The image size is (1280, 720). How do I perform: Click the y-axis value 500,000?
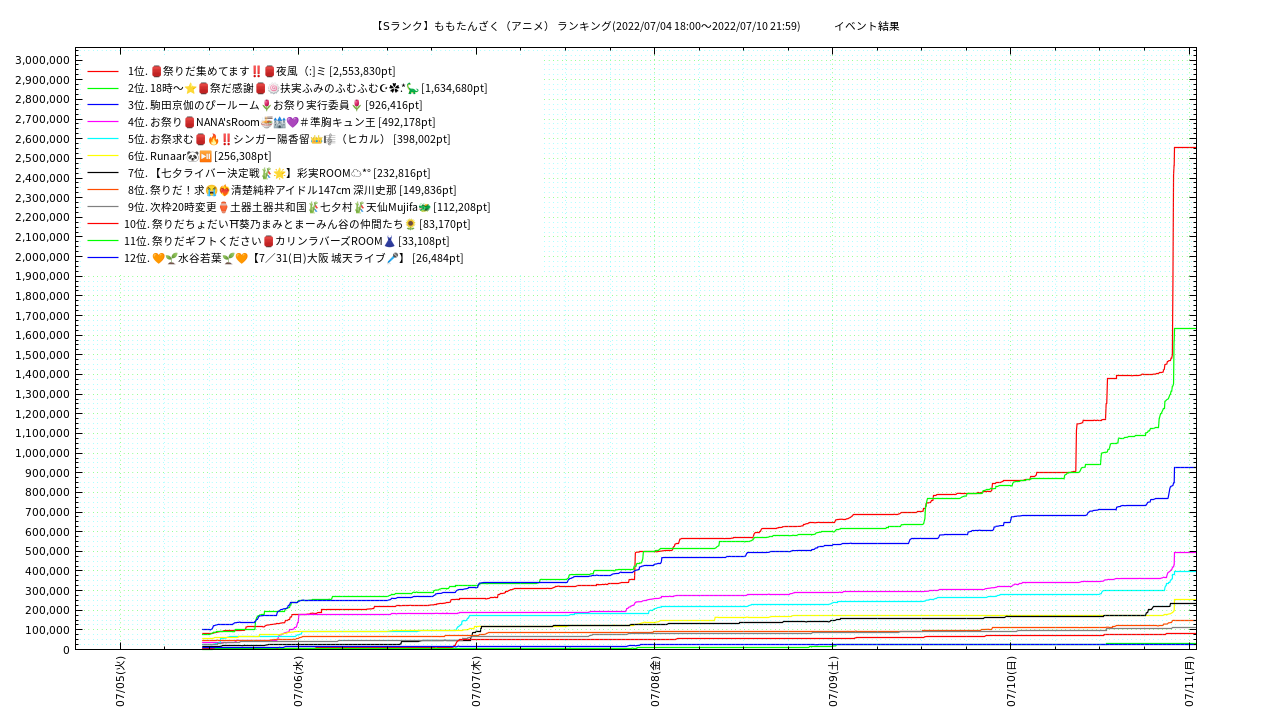tap(47, 551)
